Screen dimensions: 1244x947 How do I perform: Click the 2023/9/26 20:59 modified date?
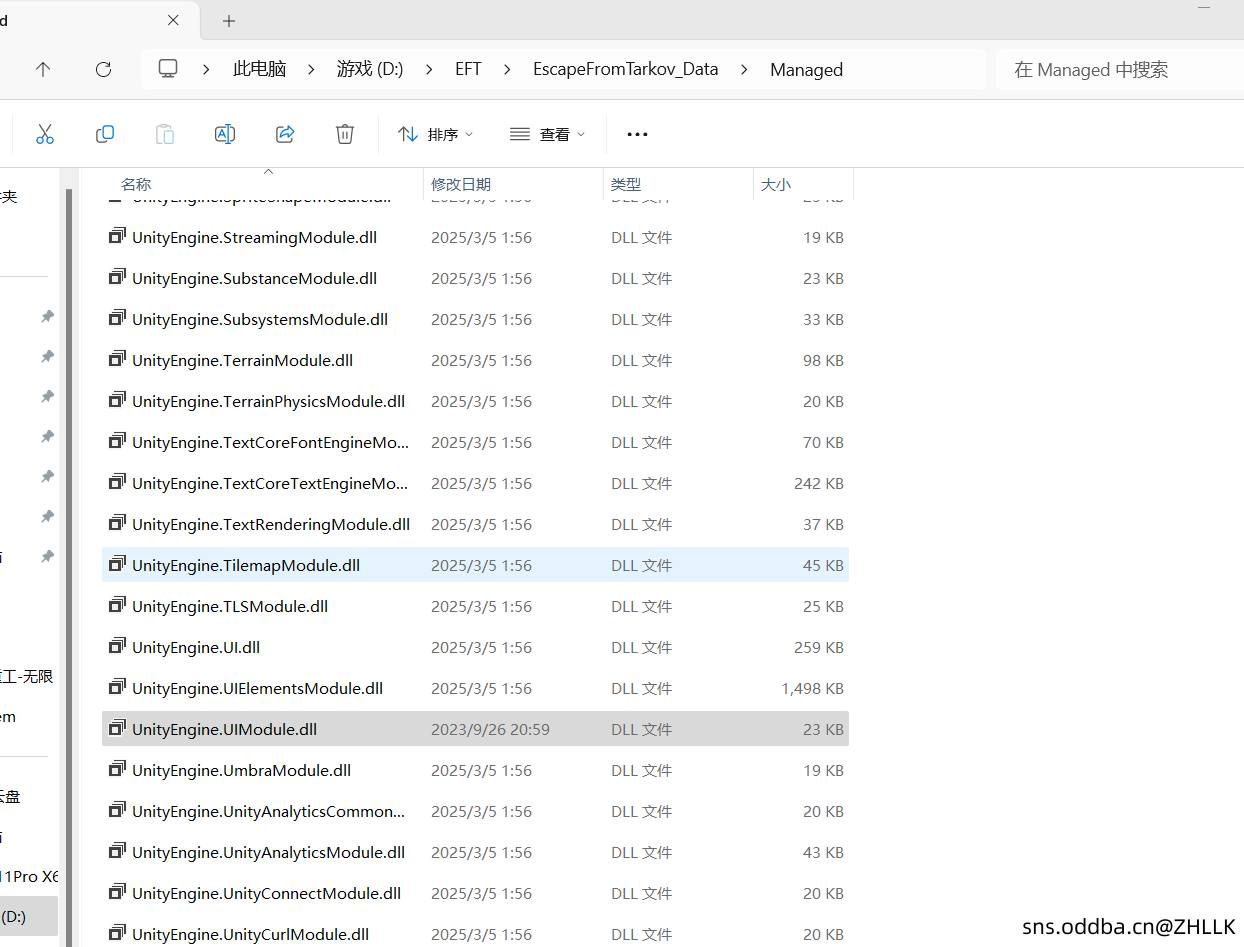pyautogui.click(x=490, y=729)
